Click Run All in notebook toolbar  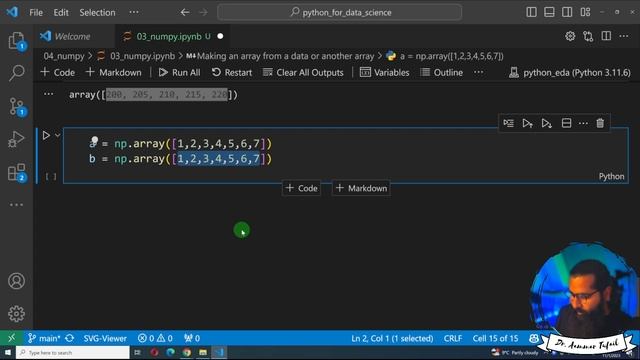point(180,72)
